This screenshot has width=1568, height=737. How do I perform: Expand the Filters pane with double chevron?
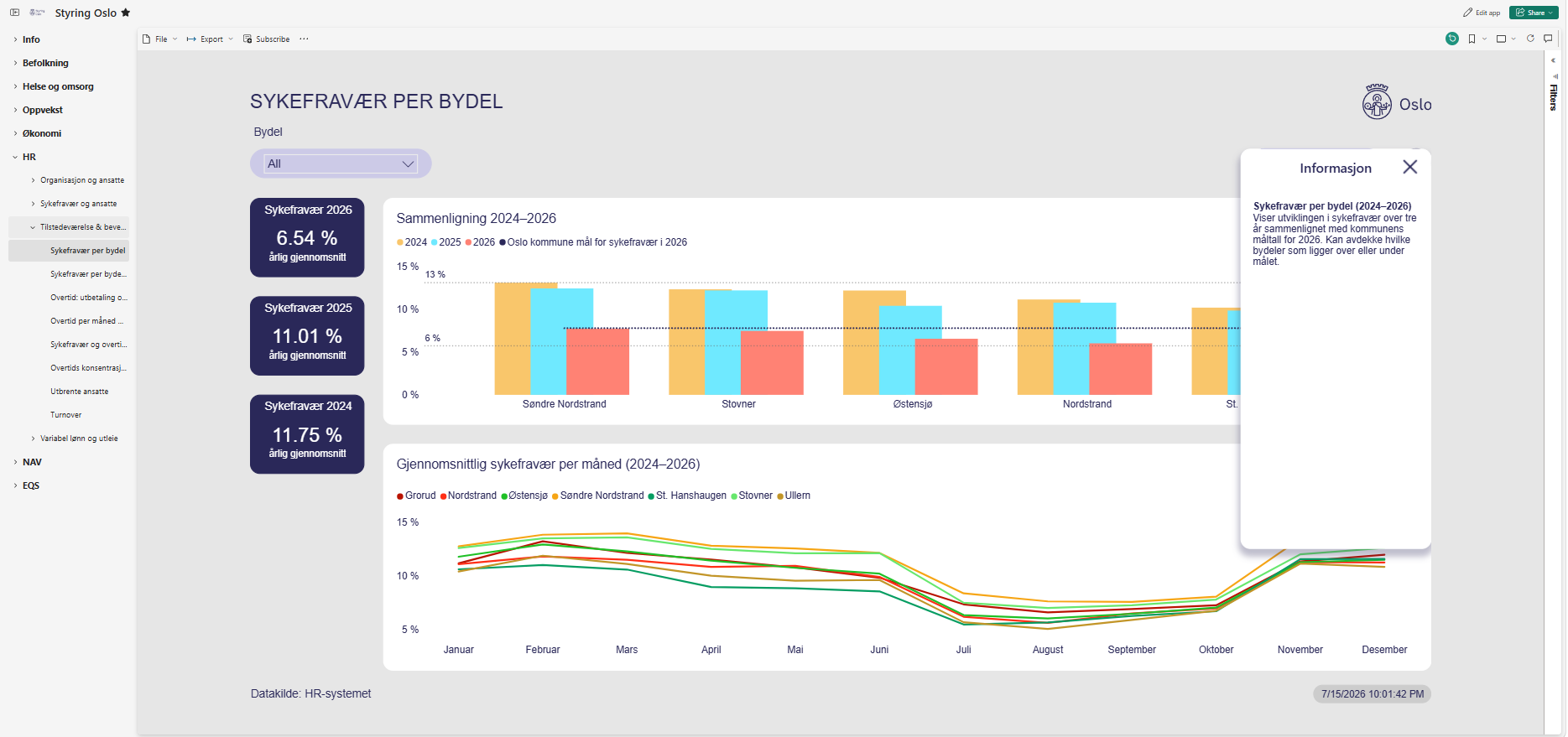click(1553, 60)
